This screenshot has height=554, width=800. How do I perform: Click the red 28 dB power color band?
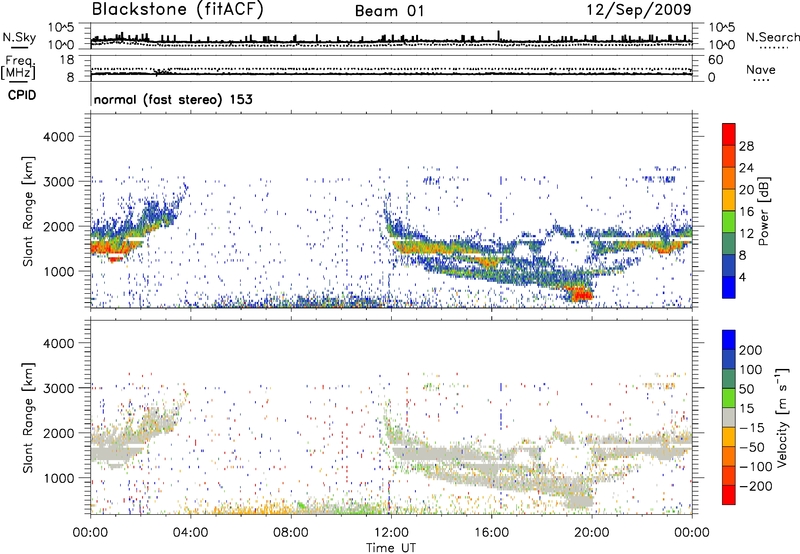click(x=729, y=135)
